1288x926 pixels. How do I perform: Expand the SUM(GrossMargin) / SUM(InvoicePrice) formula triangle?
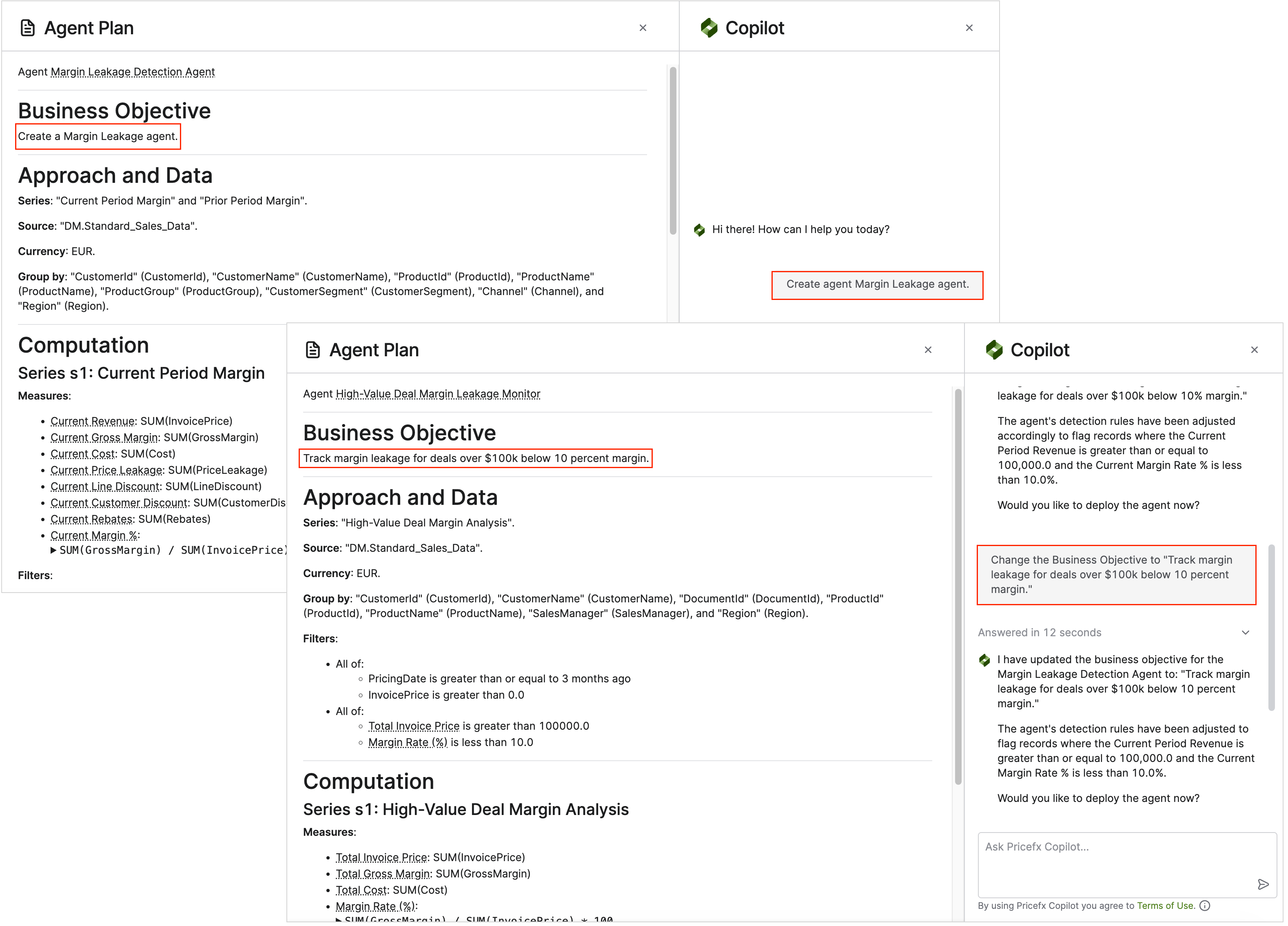[53, 550]
